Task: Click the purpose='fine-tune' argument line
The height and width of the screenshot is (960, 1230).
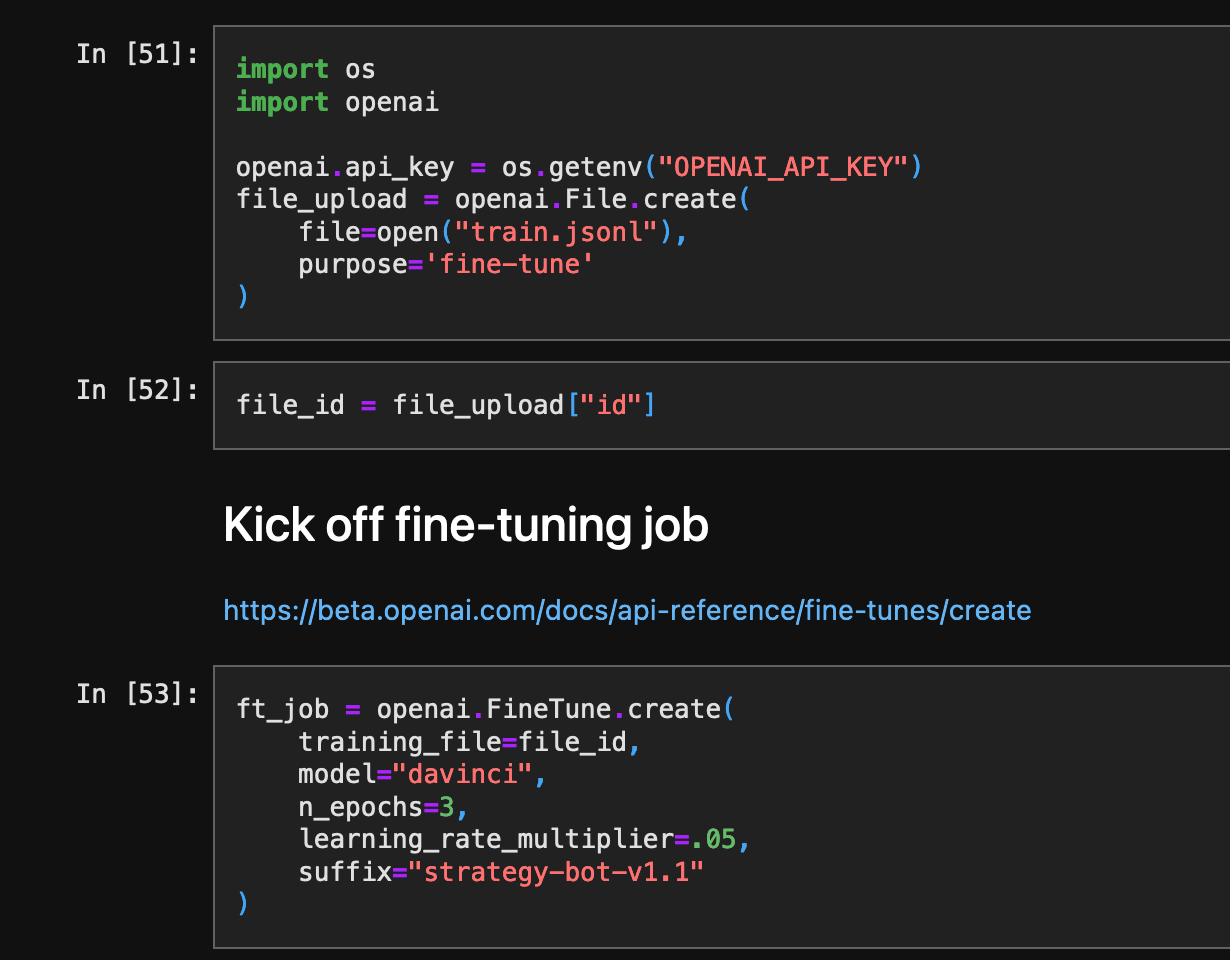Action: tap(439, 265)
